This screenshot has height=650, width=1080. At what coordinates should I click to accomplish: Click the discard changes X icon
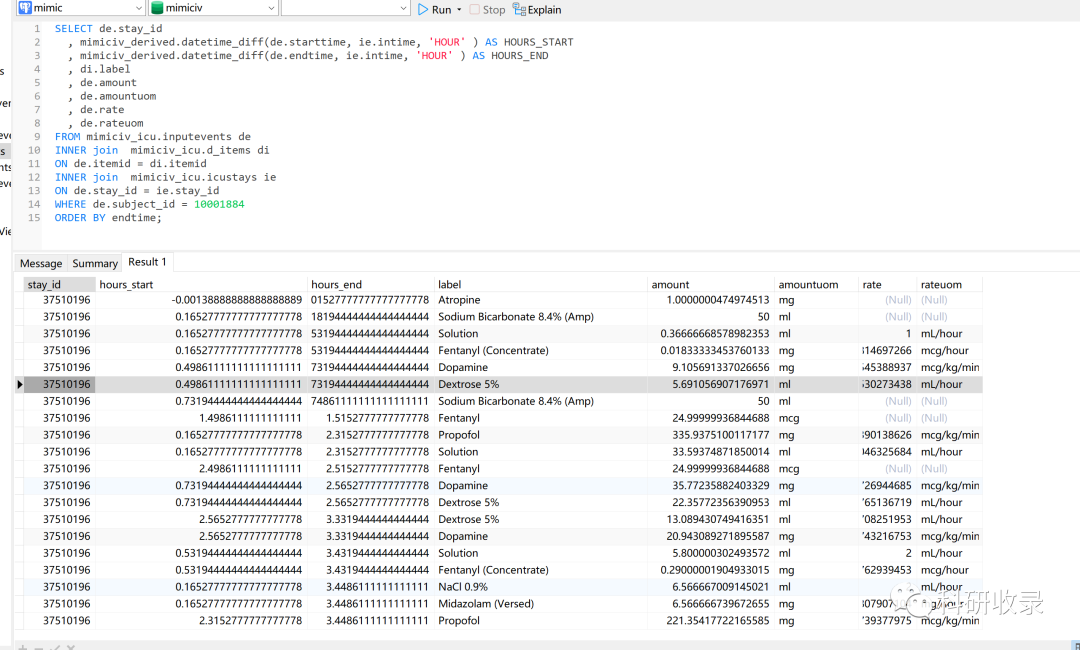[x=70, y=647]
